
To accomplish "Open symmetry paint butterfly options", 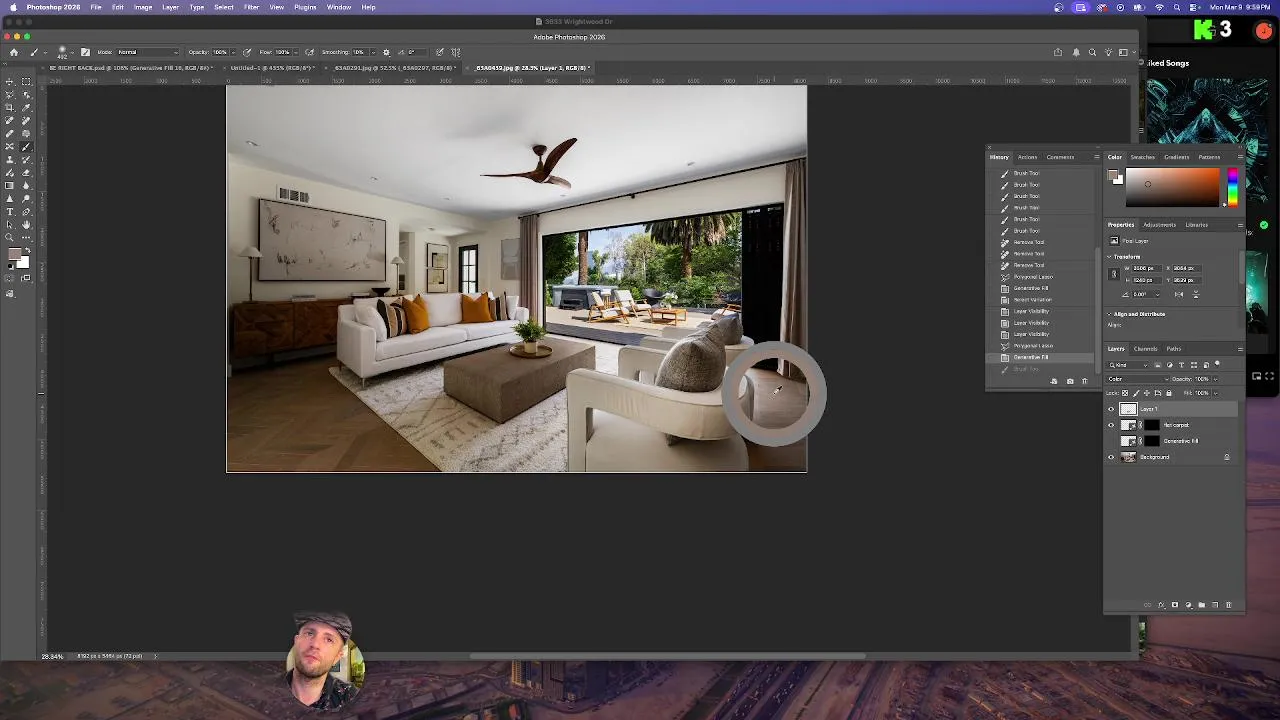I will (x=456, y=52).
